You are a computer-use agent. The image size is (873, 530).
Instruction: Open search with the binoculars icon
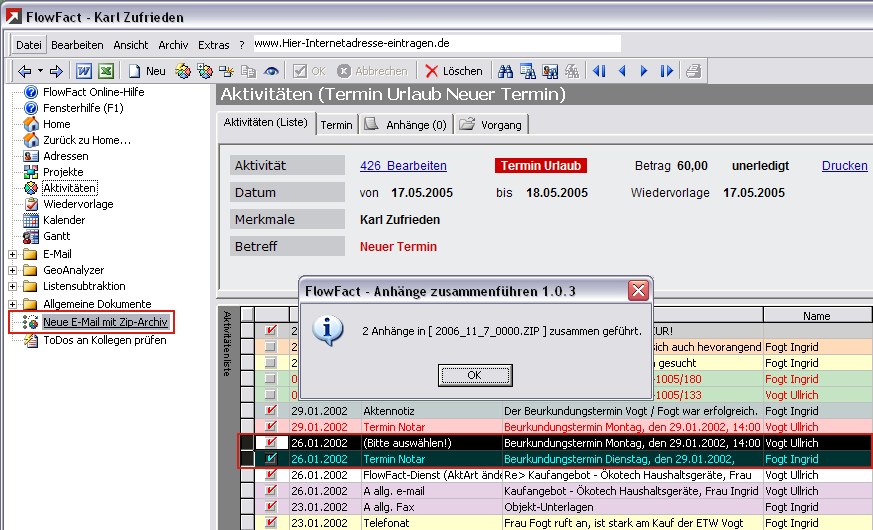tap(506, 71)
